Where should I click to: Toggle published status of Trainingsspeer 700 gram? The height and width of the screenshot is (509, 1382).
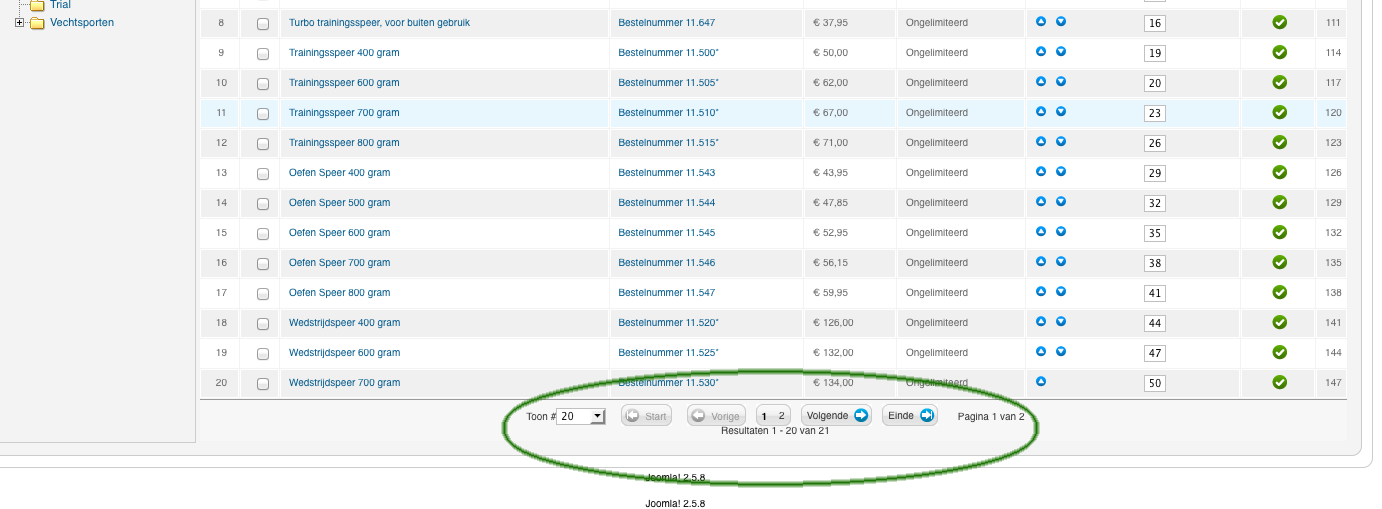(1279, 112)
